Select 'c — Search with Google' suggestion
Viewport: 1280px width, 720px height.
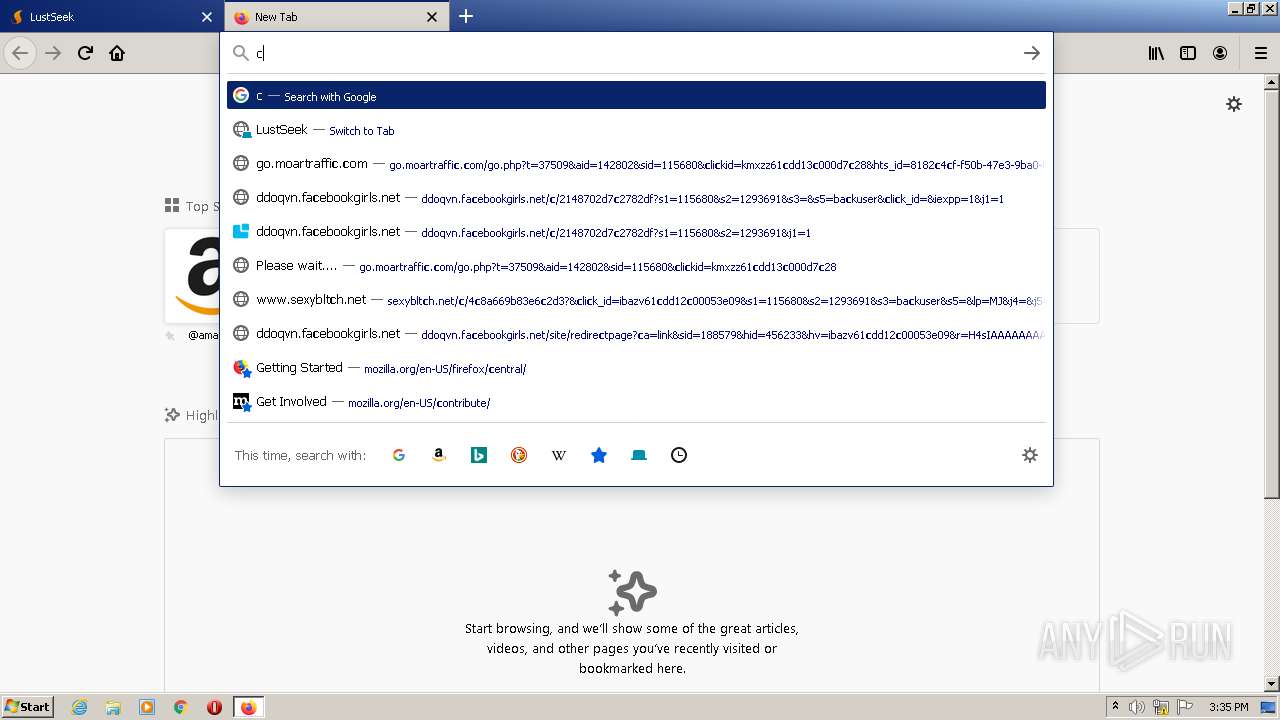[x=636, y=96]
